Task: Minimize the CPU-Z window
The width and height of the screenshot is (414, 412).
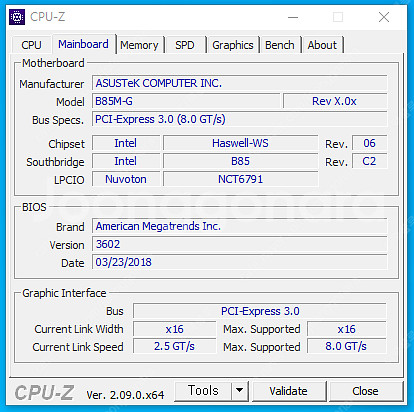Action: [x=293, y=17]
